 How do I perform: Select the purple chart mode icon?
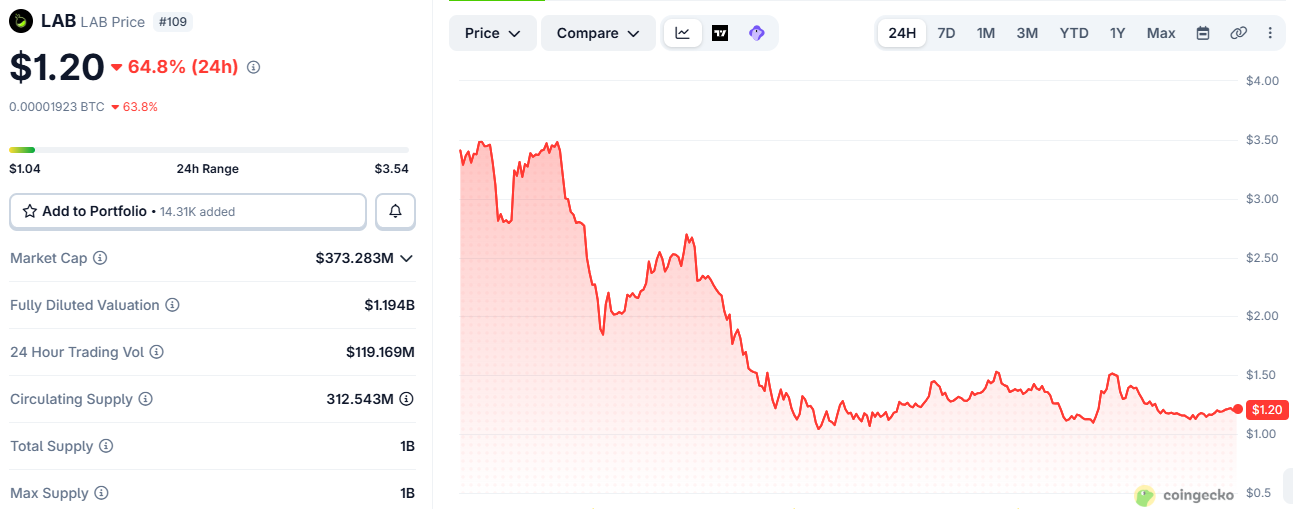[757, 33]
